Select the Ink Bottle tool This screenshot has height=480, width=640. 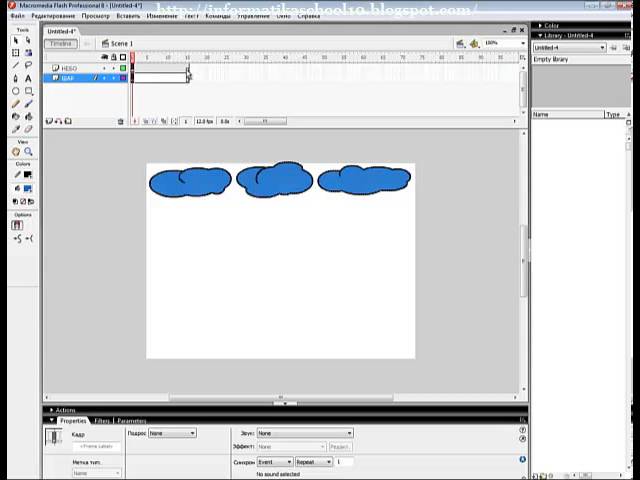[x=16, y=117]
